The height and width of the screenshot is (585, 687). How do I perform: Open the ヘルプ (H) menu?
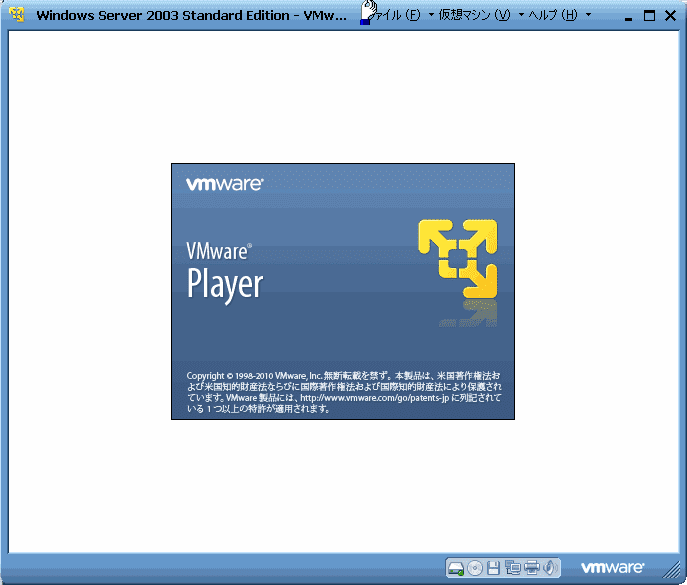coord(553,15)
